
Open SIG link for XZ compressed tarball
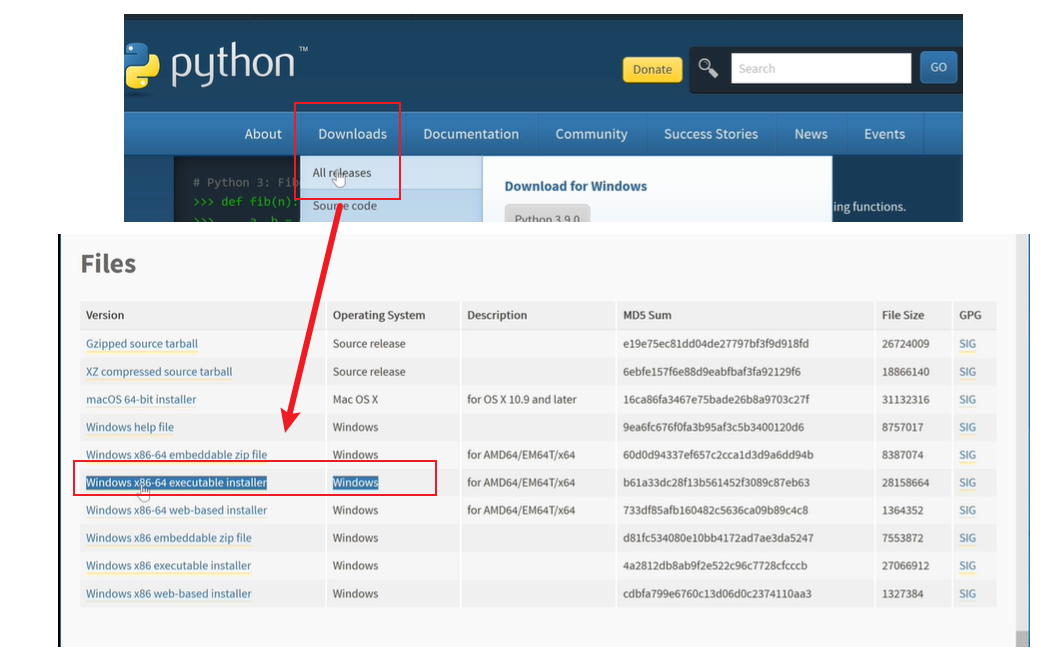pyautogui.click(x=967, y=372)
